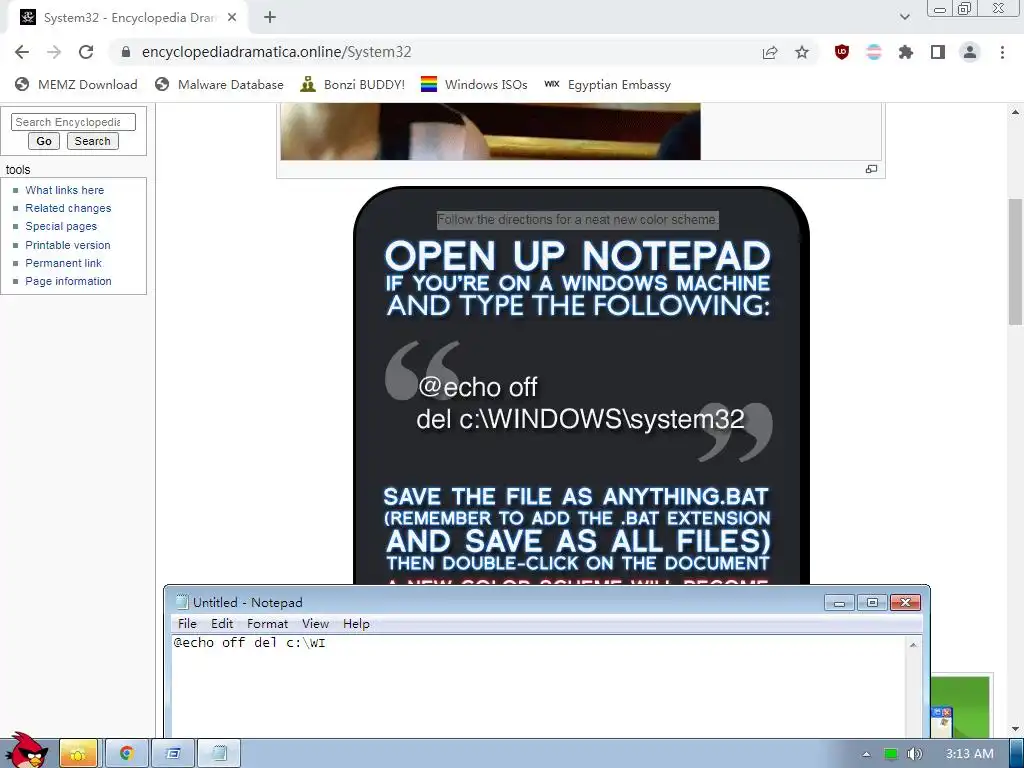This screenshot has height=768, width=1024.
Task: Open Notepad's File menu
Action: (187, 624)
